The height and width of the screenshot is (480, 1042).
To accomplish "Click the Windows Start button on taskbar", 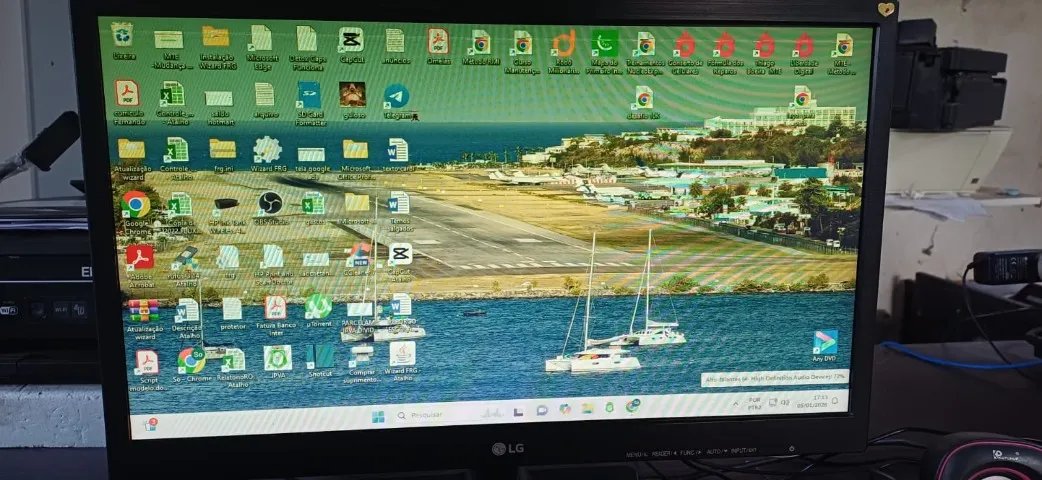I will pyautogui.click(x=378, y=415).
